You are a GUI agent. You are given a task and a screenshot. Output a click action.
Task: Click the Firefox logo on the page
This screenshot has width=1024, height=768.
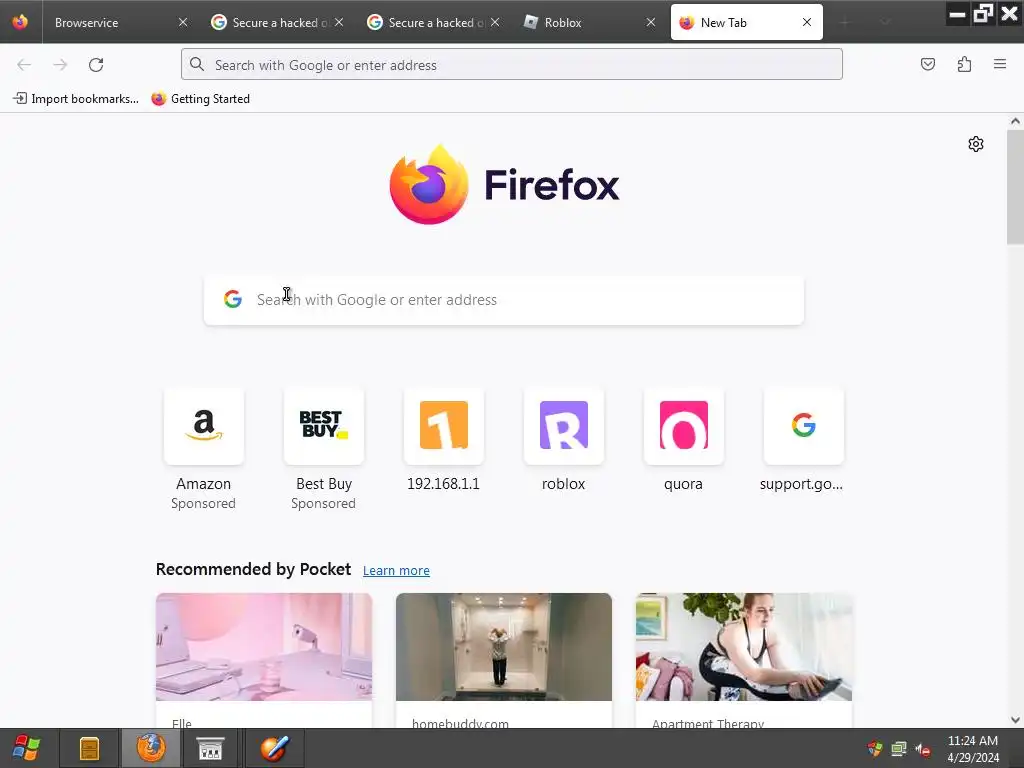[x=504, y=185]
